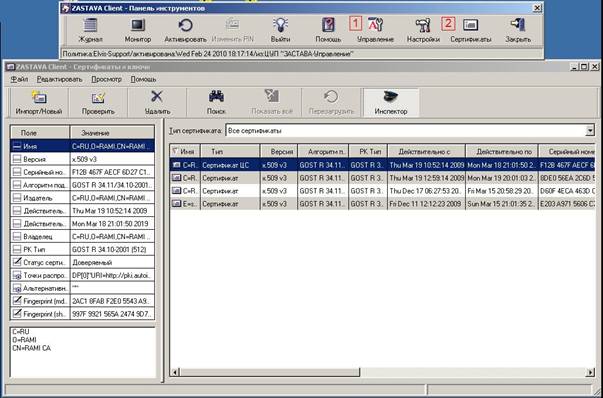Select the Сертификат ЦС row

pyautogui.click(x=382, y=165)
